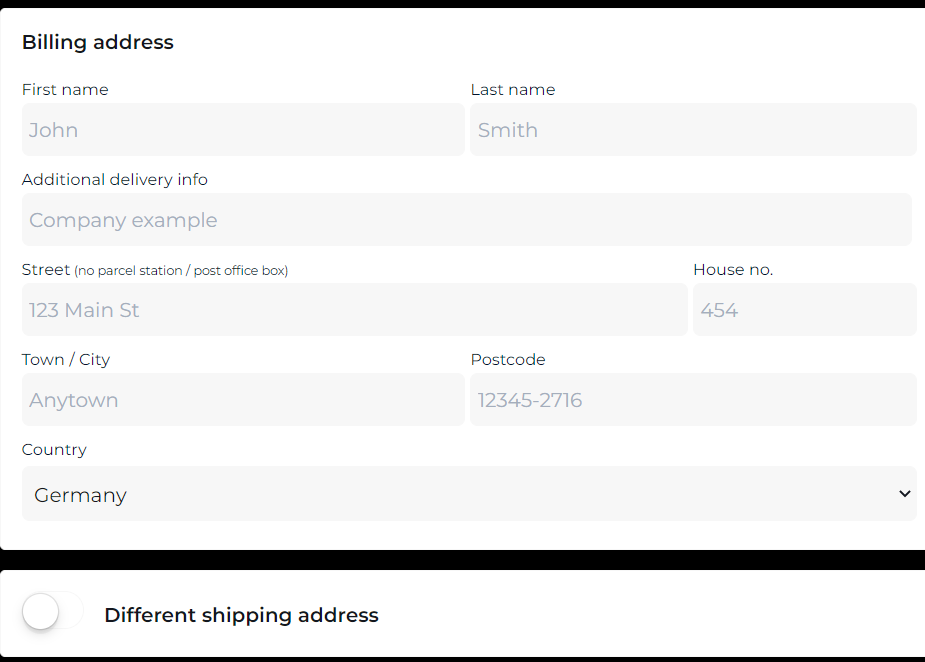The width and height of the screenshot is (925, 662).
Task: Click the Street field showing 123 Main St
Action: (x=355, y=310)
